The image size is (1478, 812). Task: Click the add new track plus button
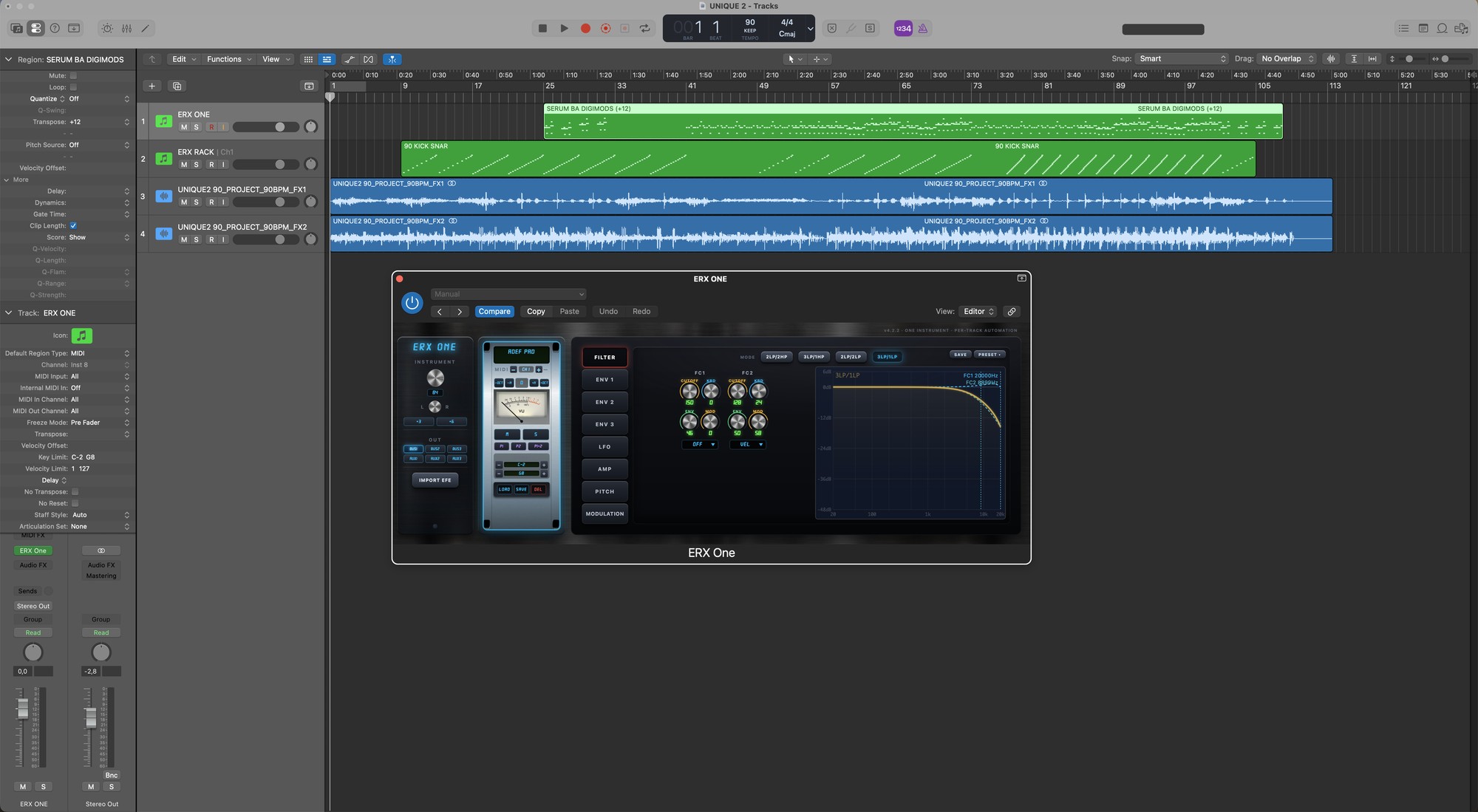coord(151,86)
